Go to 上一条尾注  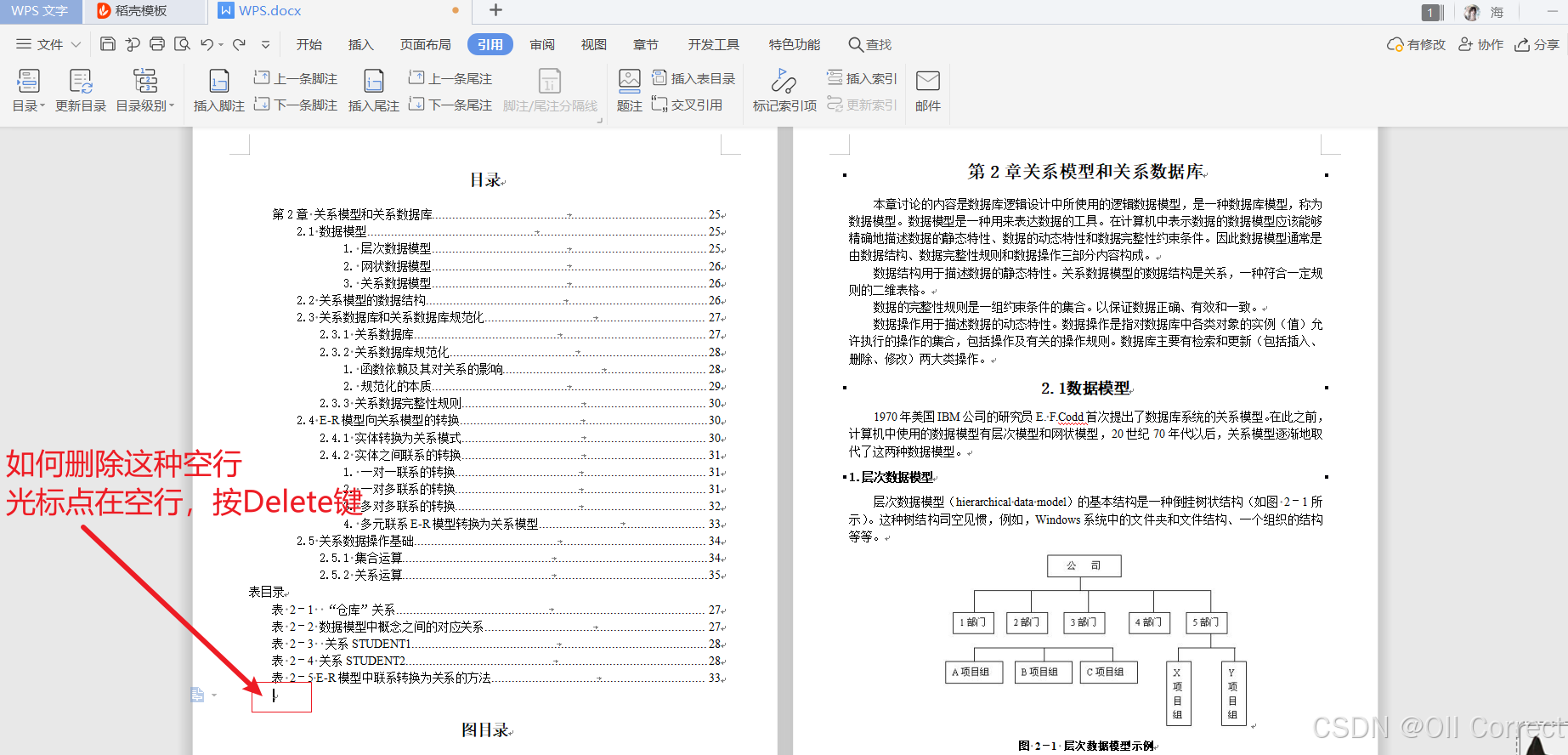tap(450, 78)
